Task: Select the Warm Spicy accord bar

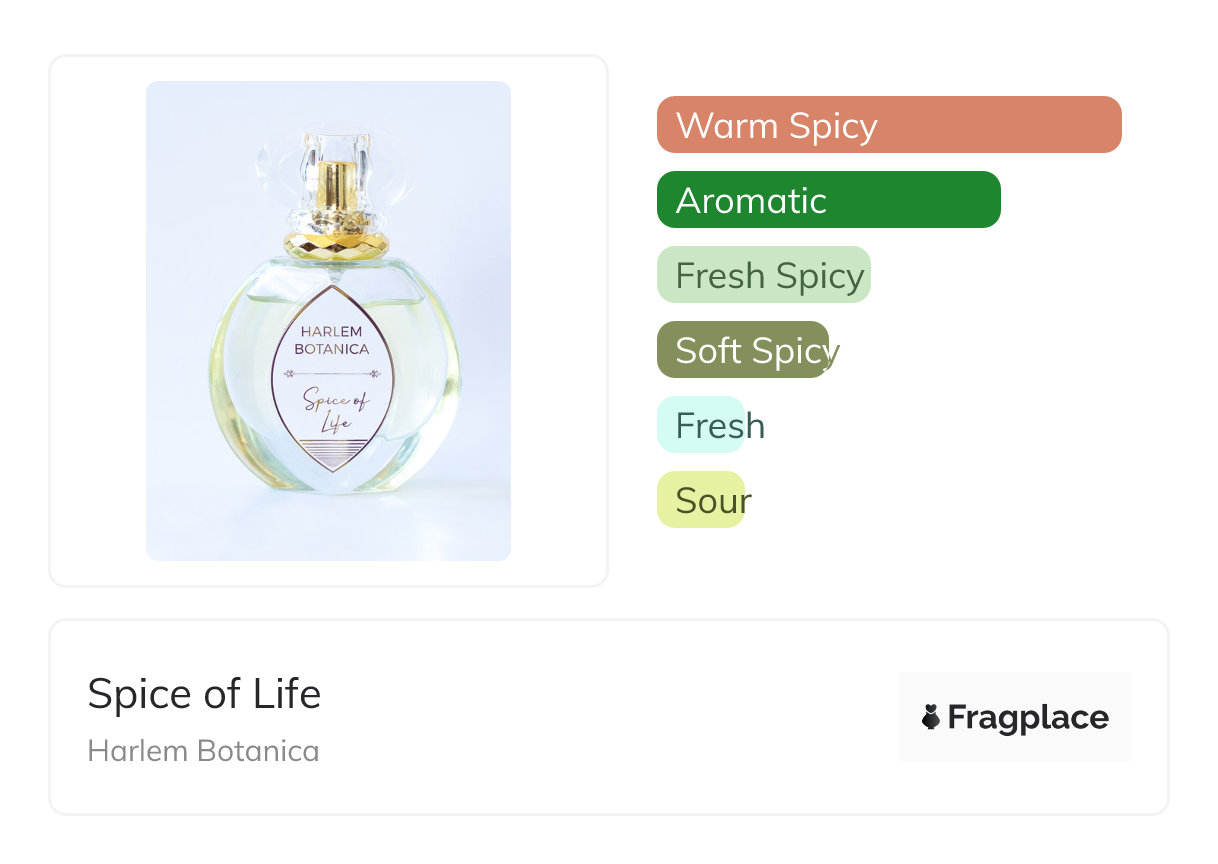Action: [888, 125]
